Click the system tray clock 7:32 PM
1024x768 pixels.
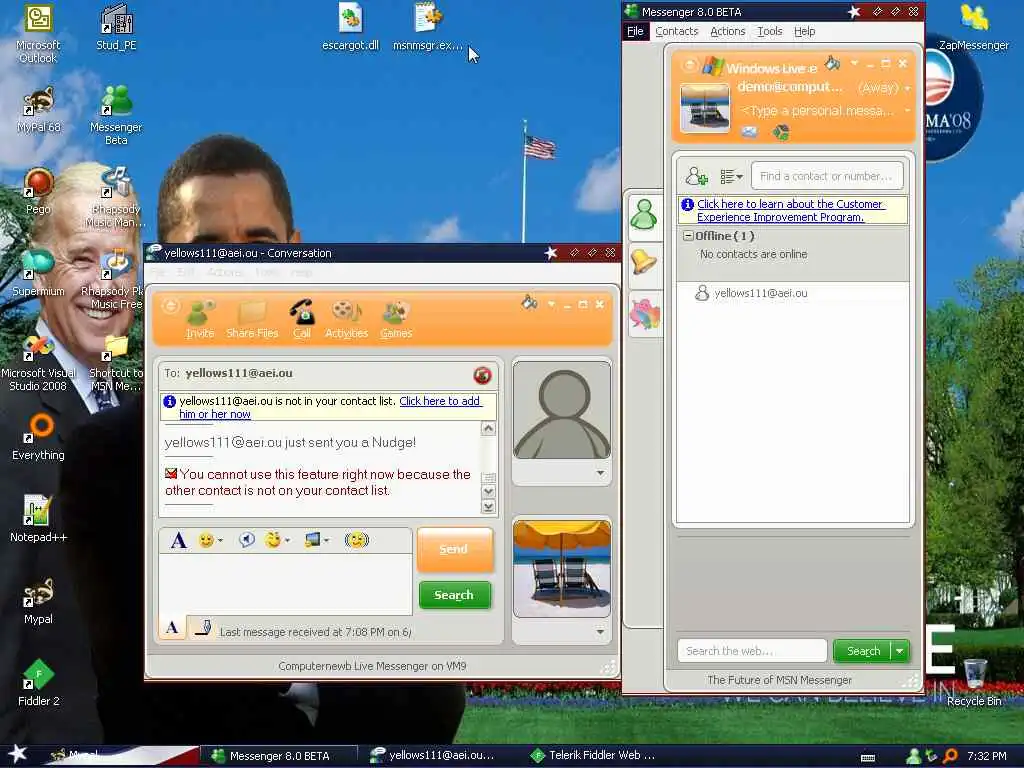pyautogui.click(x=986, y=756)
